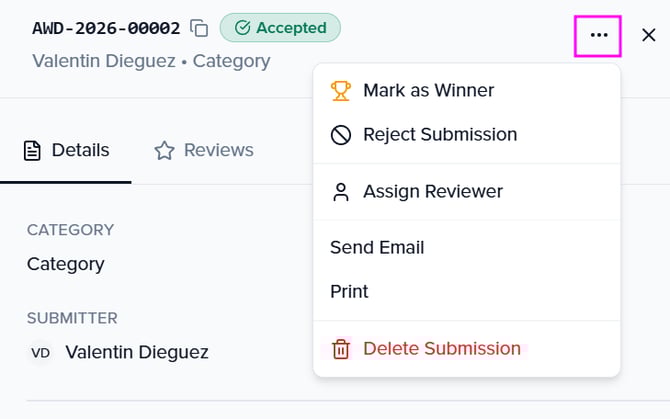
Task: Open the Details tab
Action: click(66, 151)
